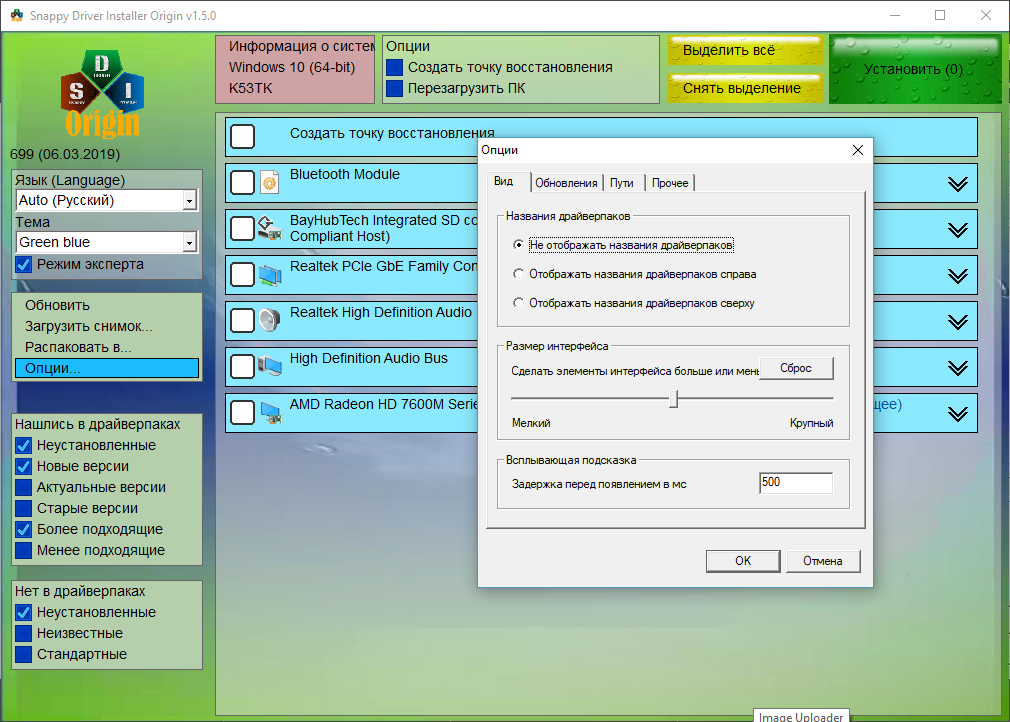The height and width of the screenshot is (722, 1010).
Task: Switch to the Пути tab
Action: click(622, 183)
